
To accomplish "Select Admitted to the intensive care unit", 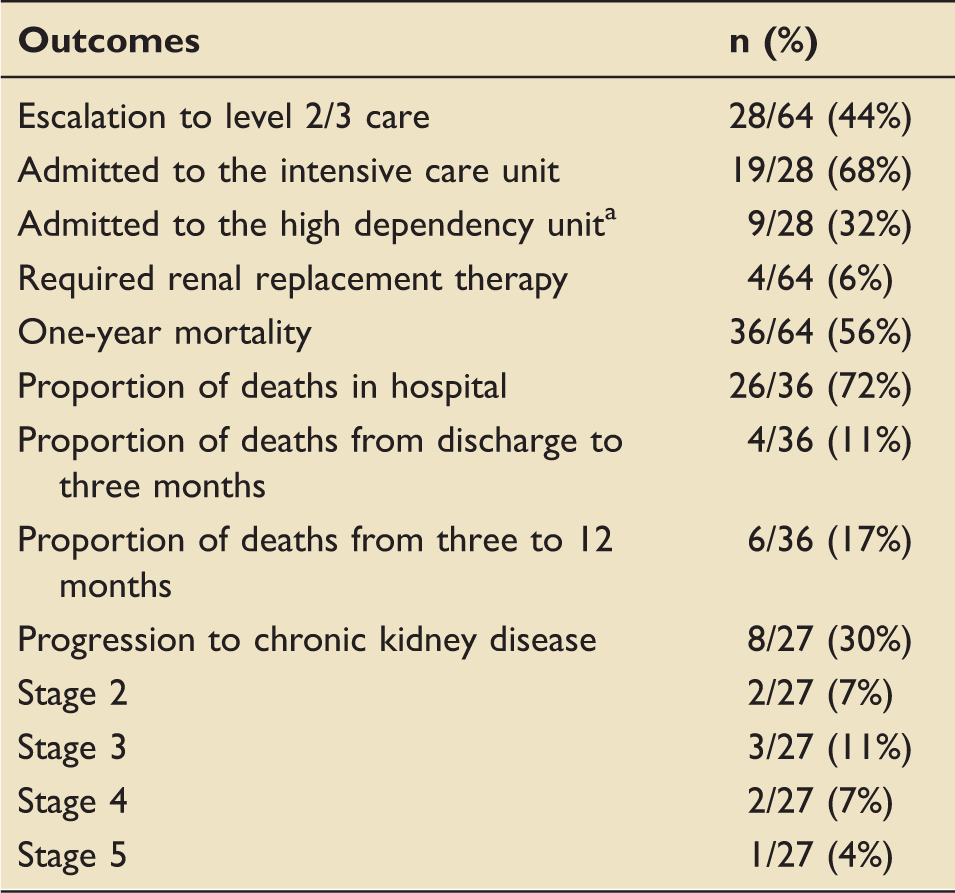I will tap(288, 170).
